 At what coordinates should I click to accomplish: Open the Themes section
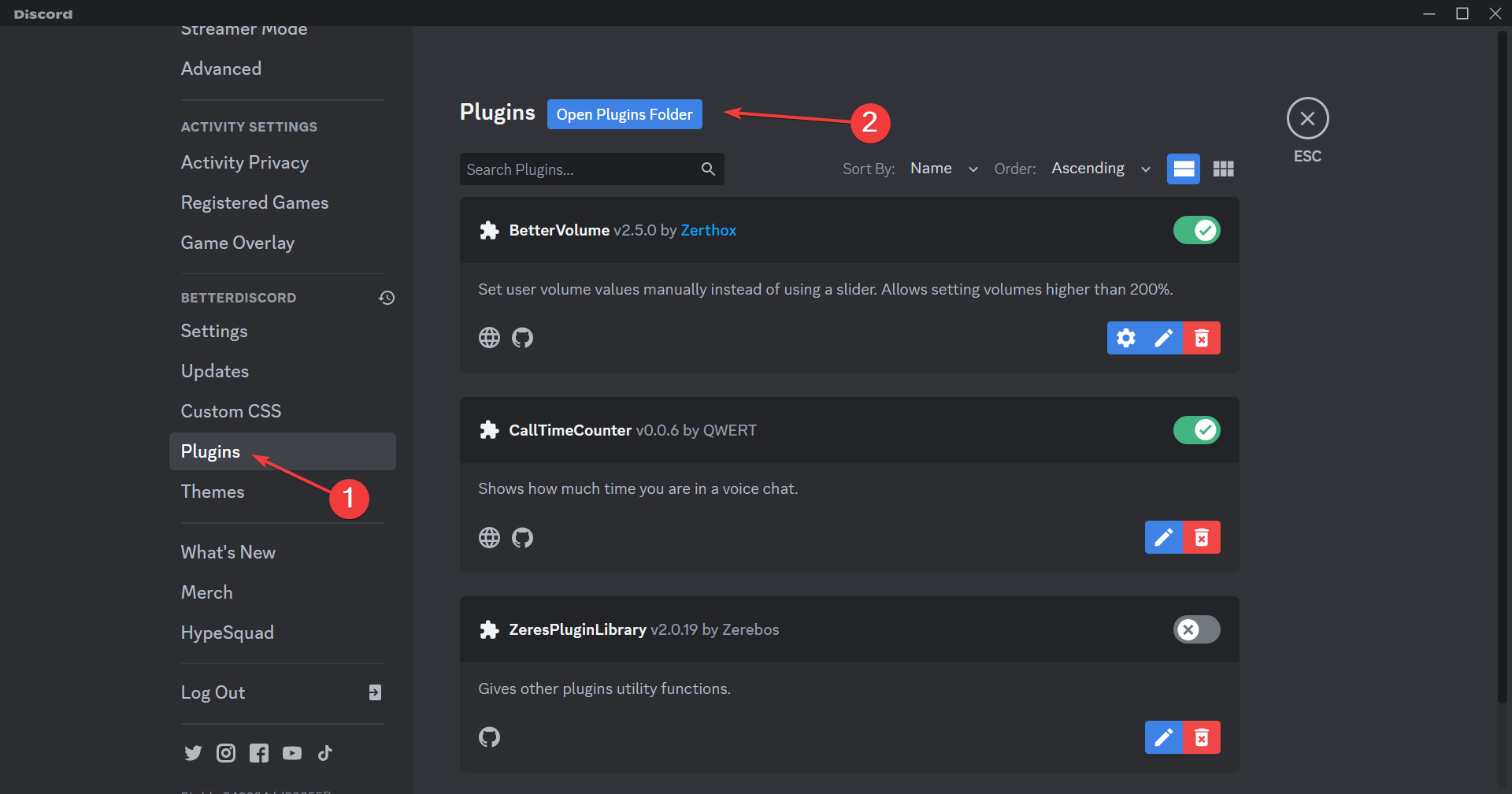(x=283, y=492)
